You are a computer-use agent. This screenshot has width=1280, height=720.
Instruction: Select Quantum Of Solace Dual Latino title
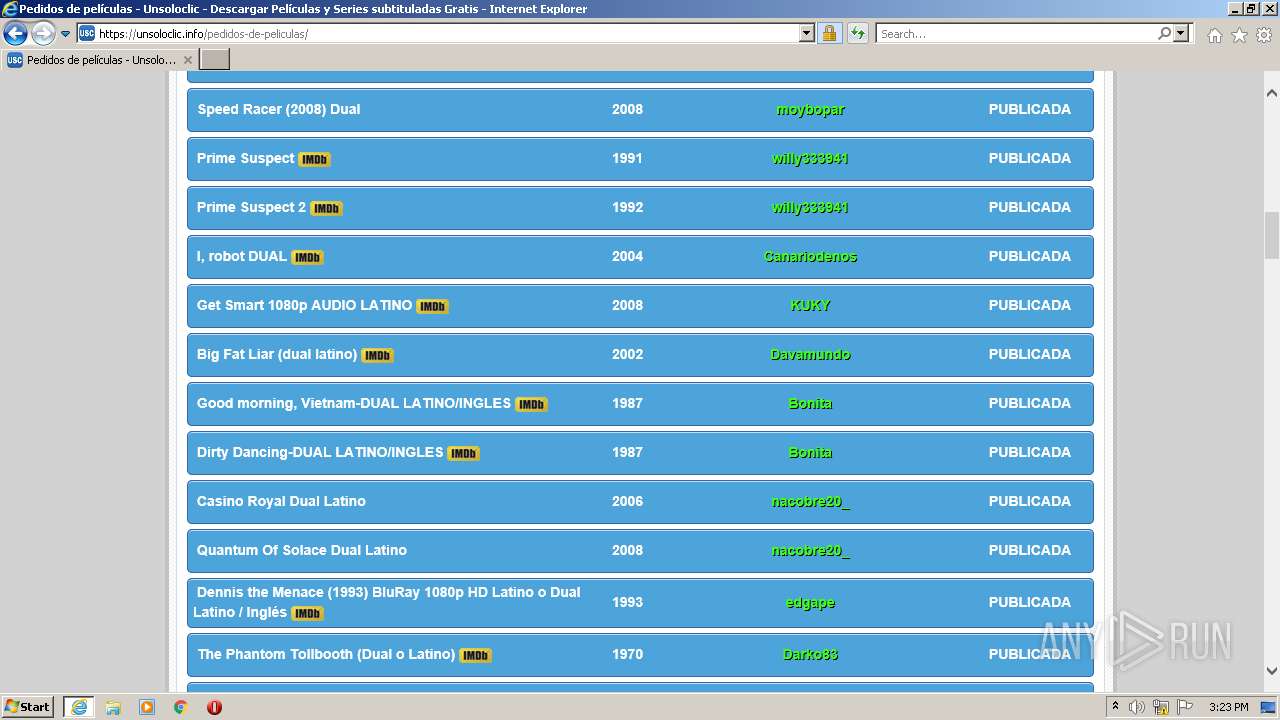(x=302, y=550)
